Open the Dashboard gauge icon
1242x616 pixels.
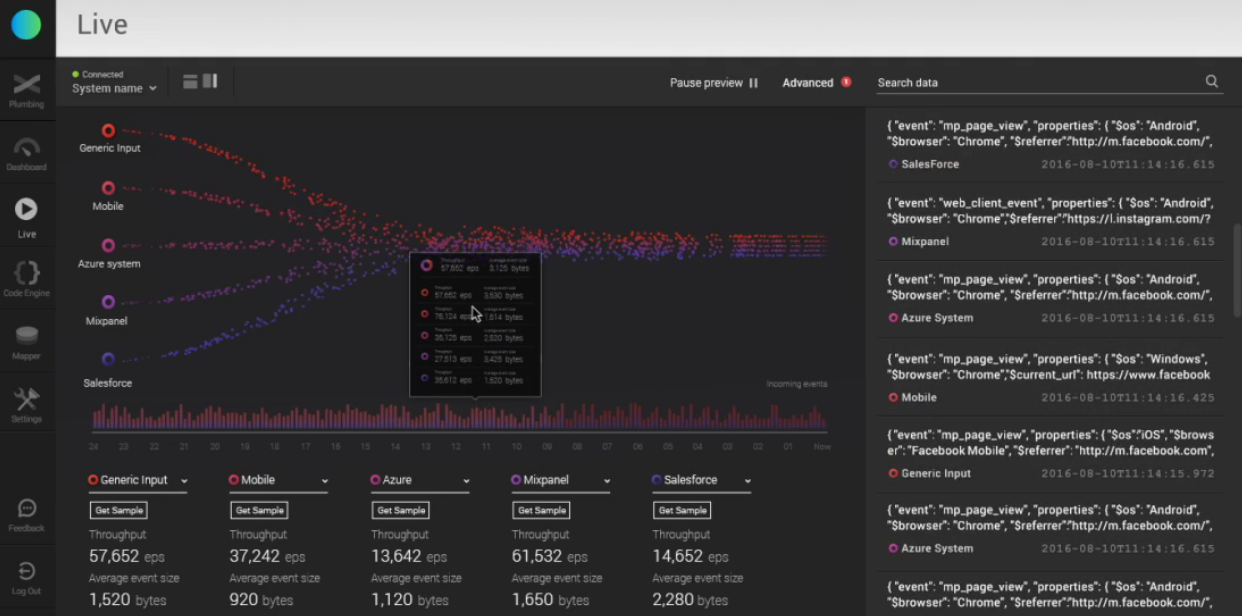point(27,147)
